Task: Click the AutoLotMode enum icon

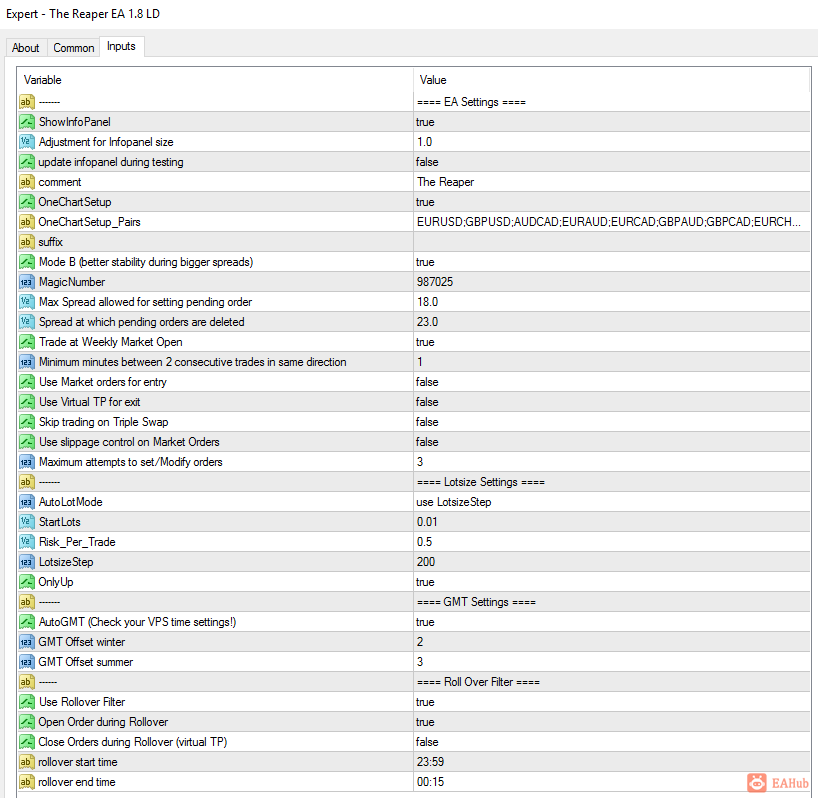Action: (27, 501)
